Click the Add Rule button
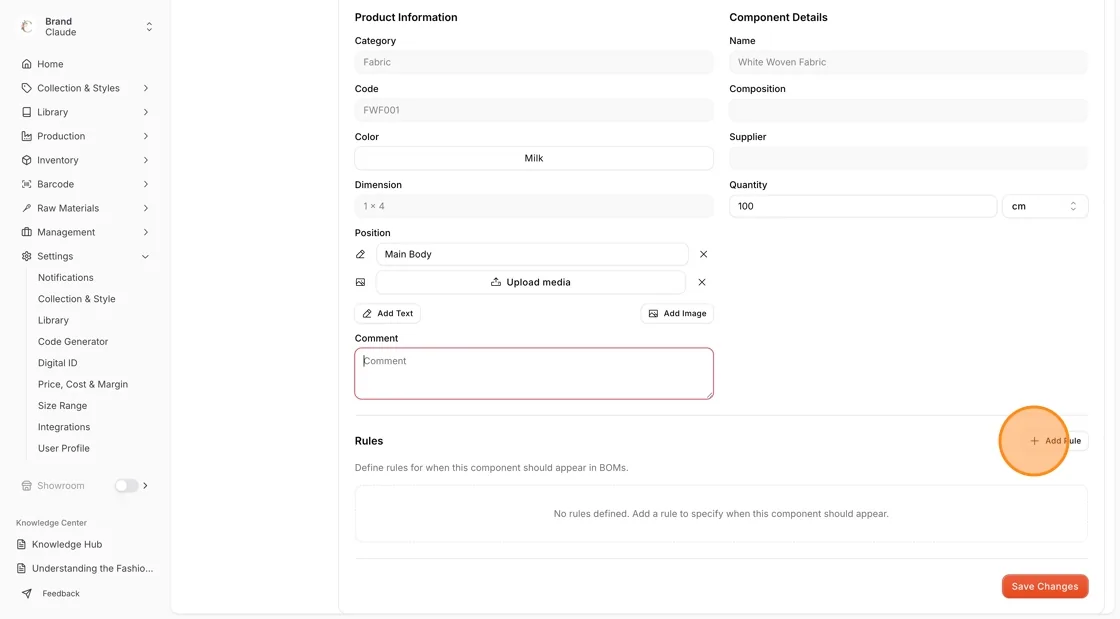The width and height of the screenshot is (1120, 619). 1055,441
